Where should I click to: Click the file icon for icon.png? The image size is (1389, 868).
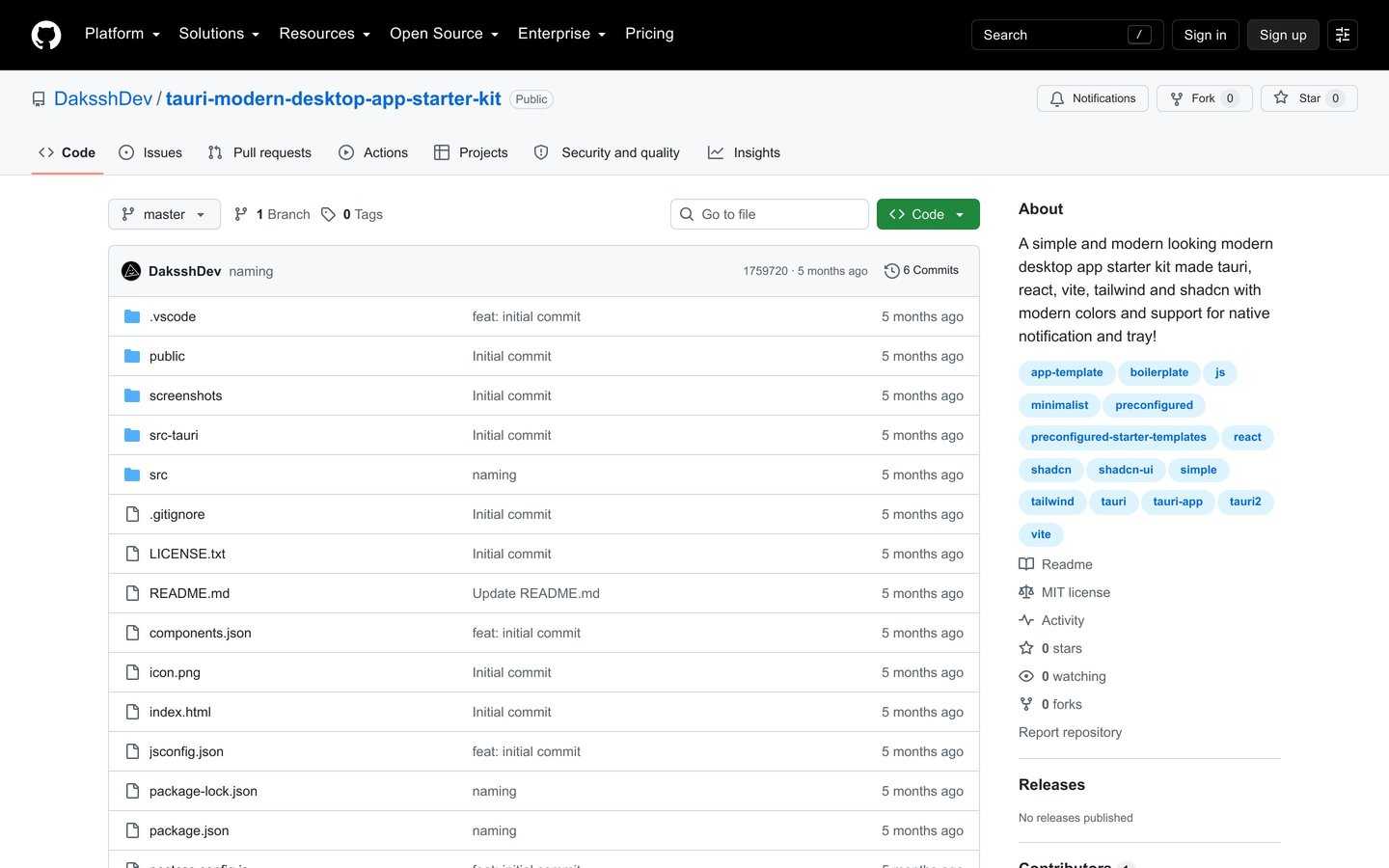point(132,672)
